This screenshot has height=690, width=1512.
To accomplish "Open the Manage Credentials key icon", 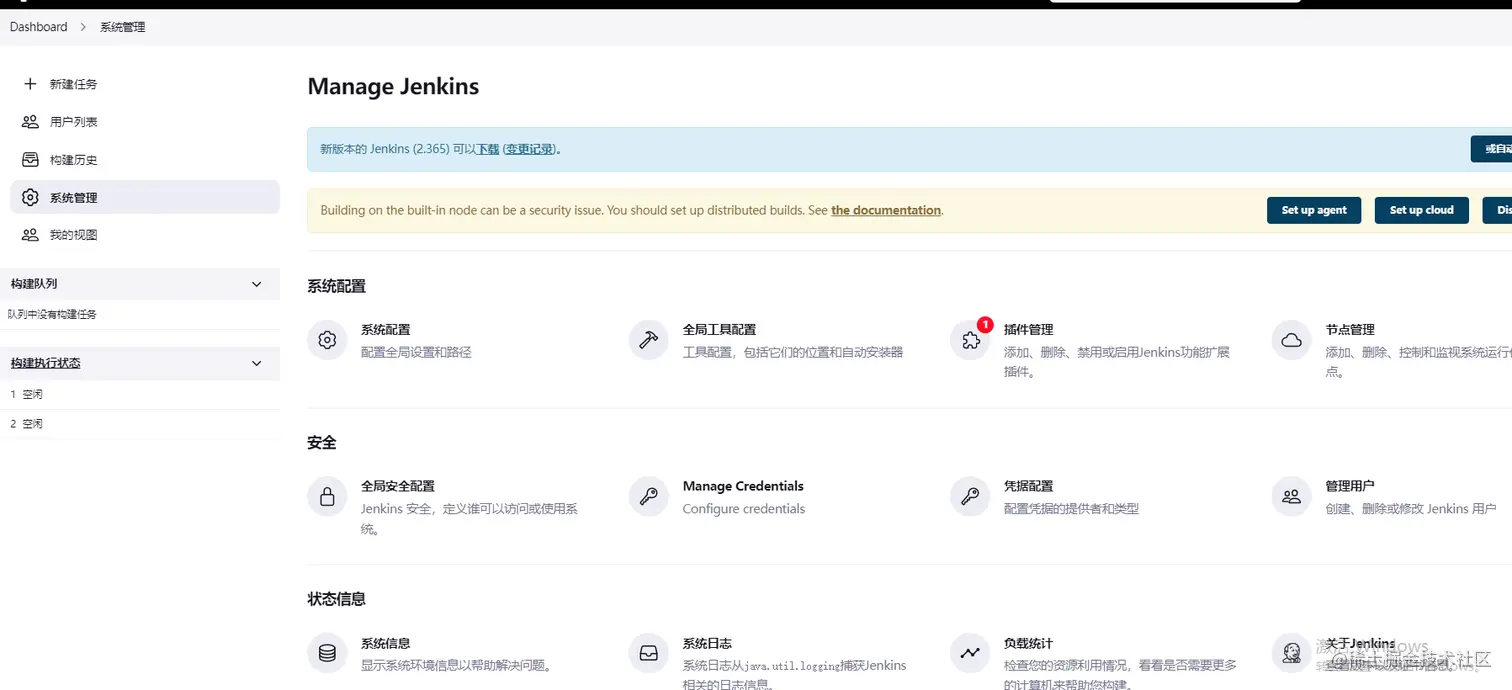I will [x=648, y=496].
